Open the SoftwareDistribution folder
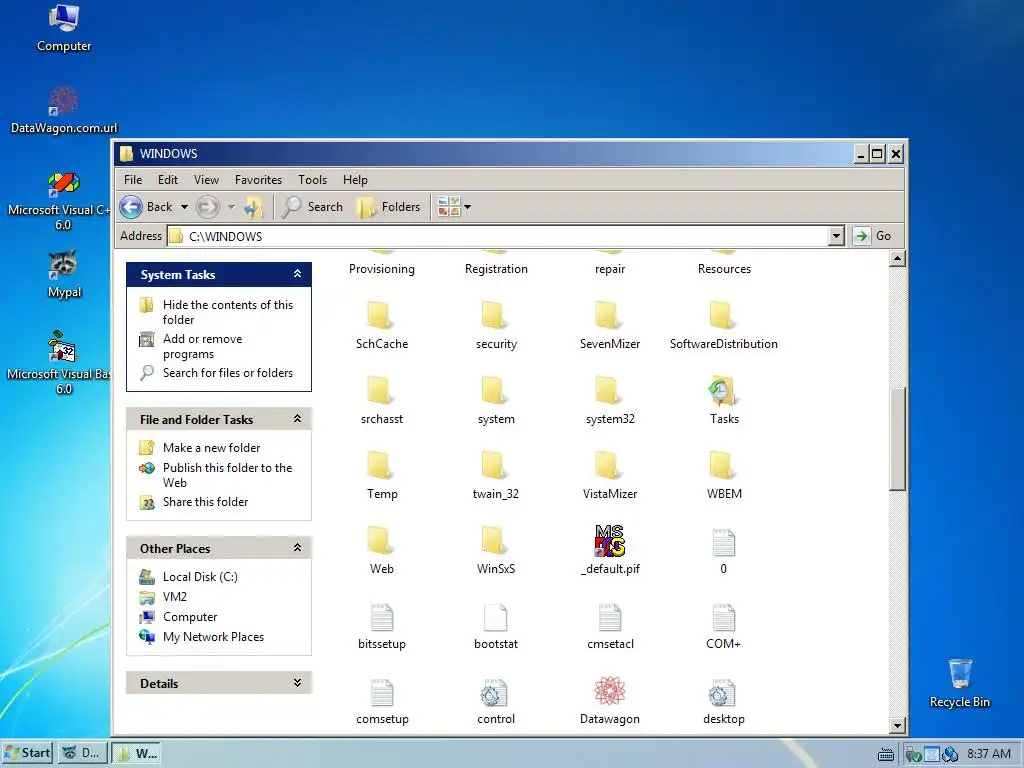 pyautogui.click(x=724, y=325)
